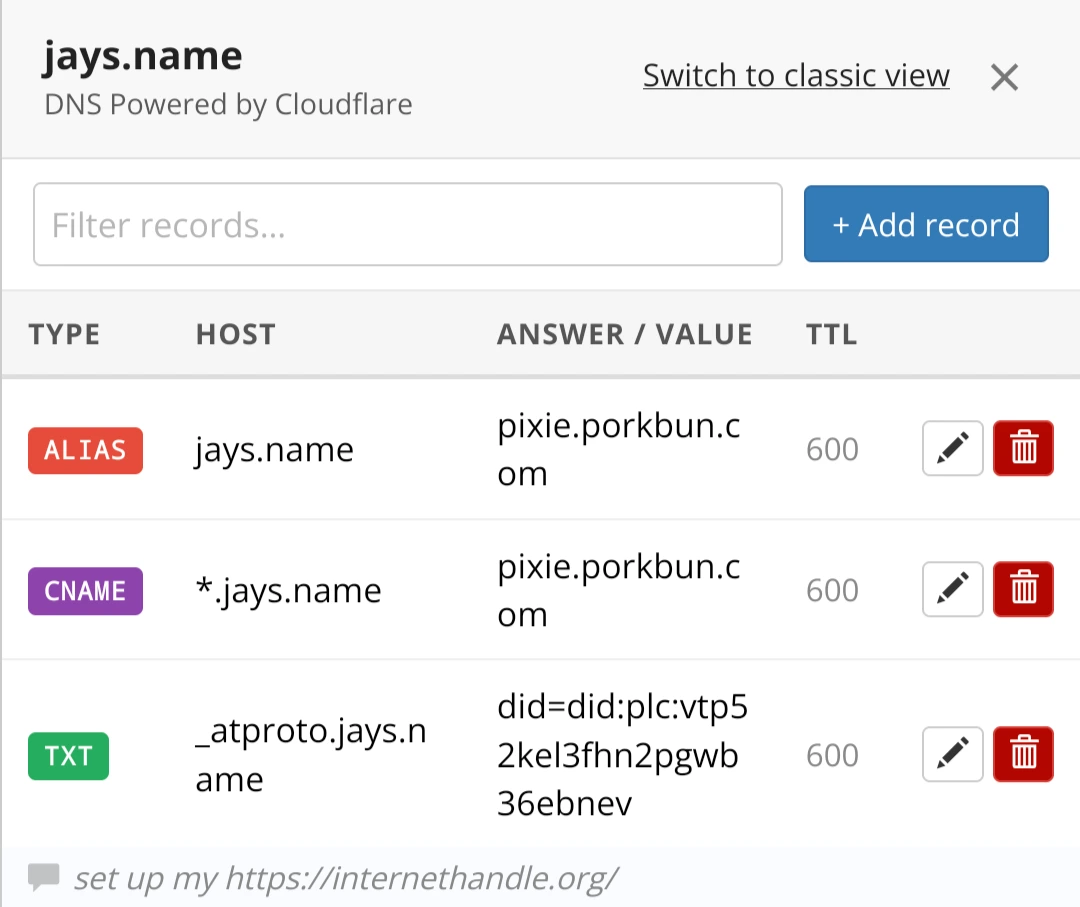Focus the Filter records search field

pyautogui.click(x=408, y=225)
